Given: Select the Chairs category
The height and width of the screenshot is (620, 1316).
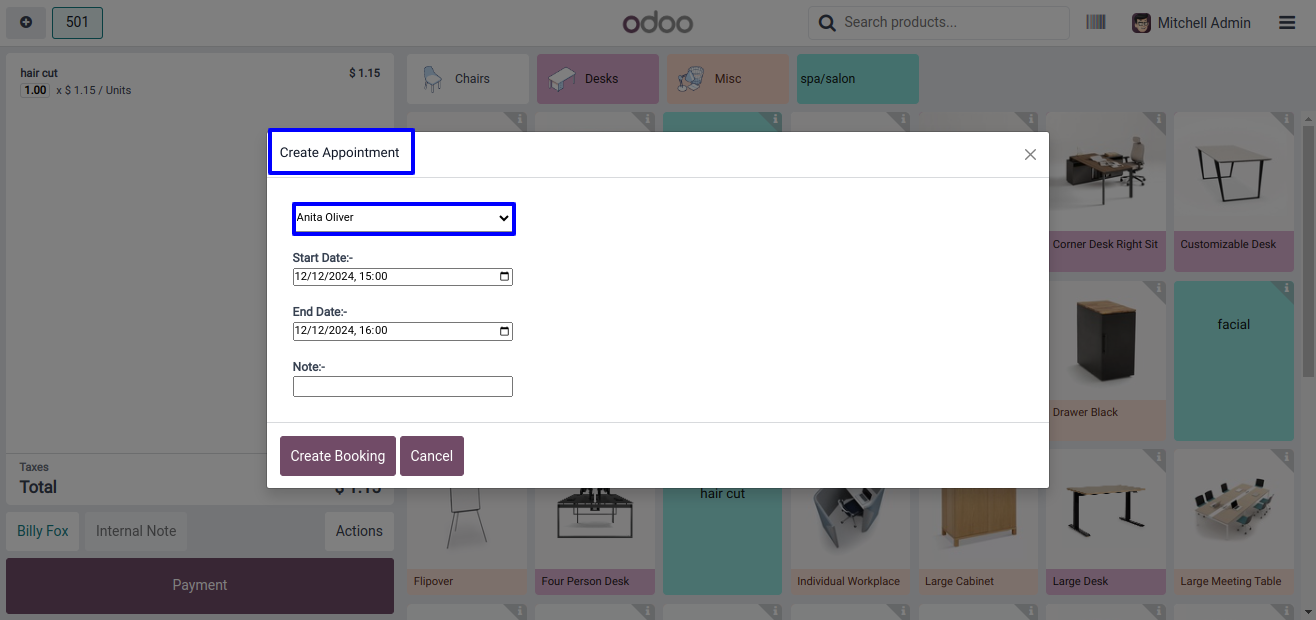Looking at the screenshot, I should 467,79.
